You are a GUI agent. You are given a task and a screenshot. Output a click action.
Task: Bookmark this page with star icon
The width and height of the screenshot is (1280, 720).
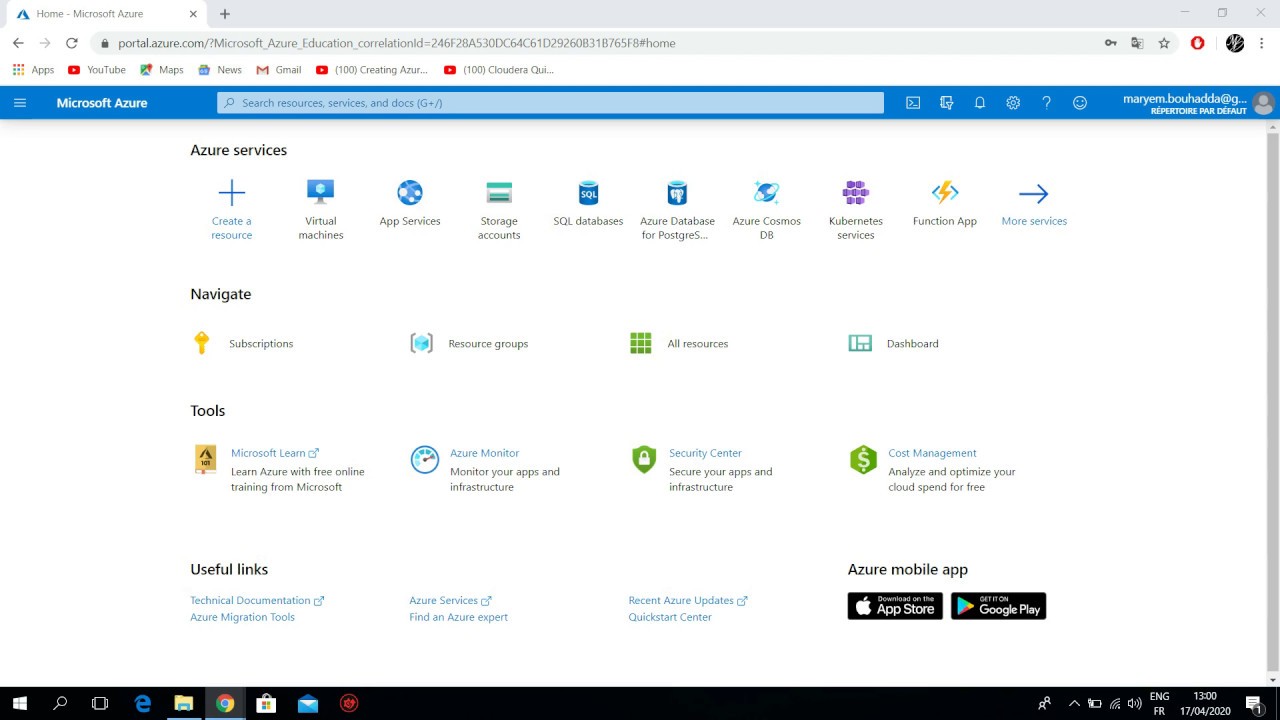click(1164, 43)
